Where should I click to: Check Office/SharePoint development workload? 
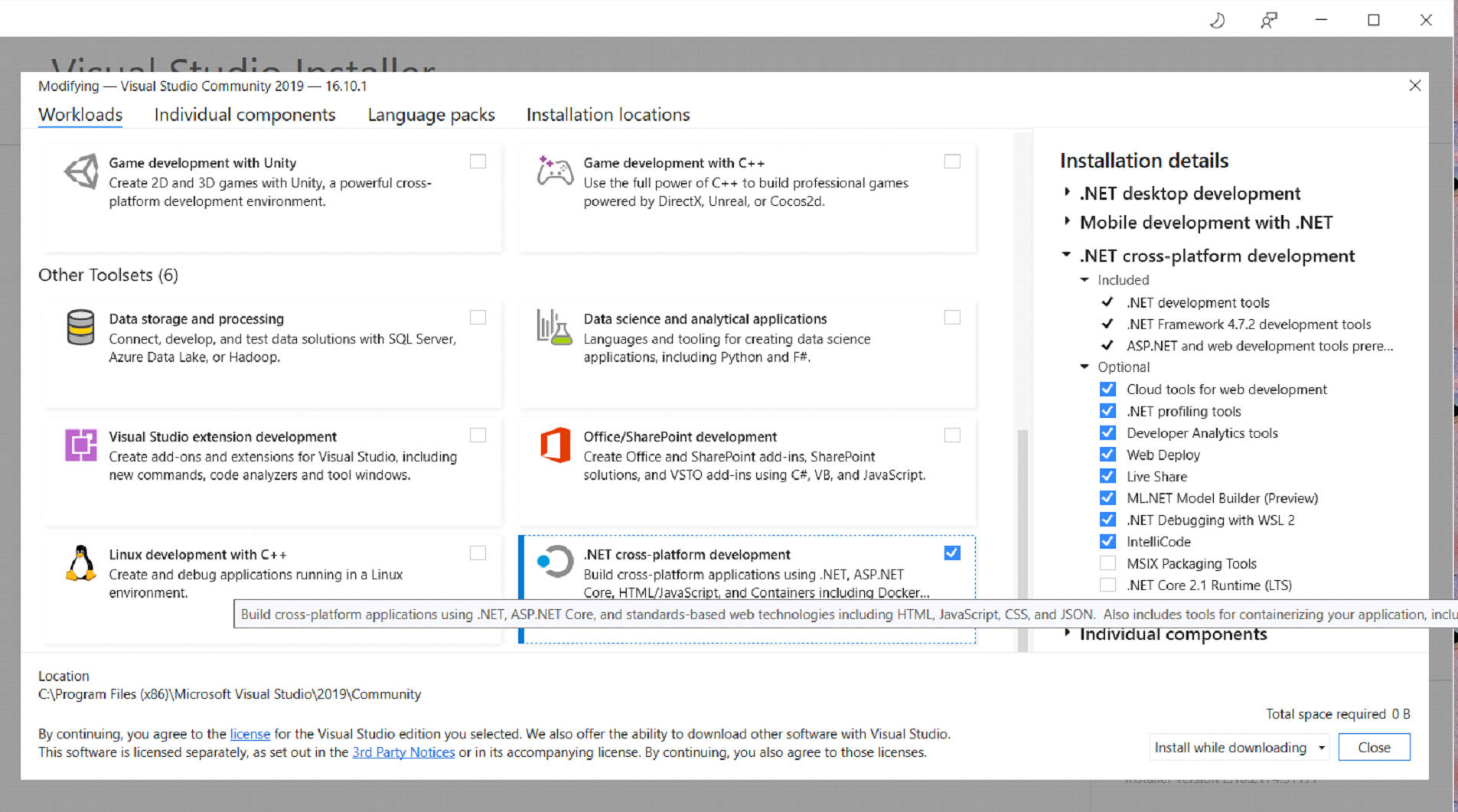click(952, 435)
